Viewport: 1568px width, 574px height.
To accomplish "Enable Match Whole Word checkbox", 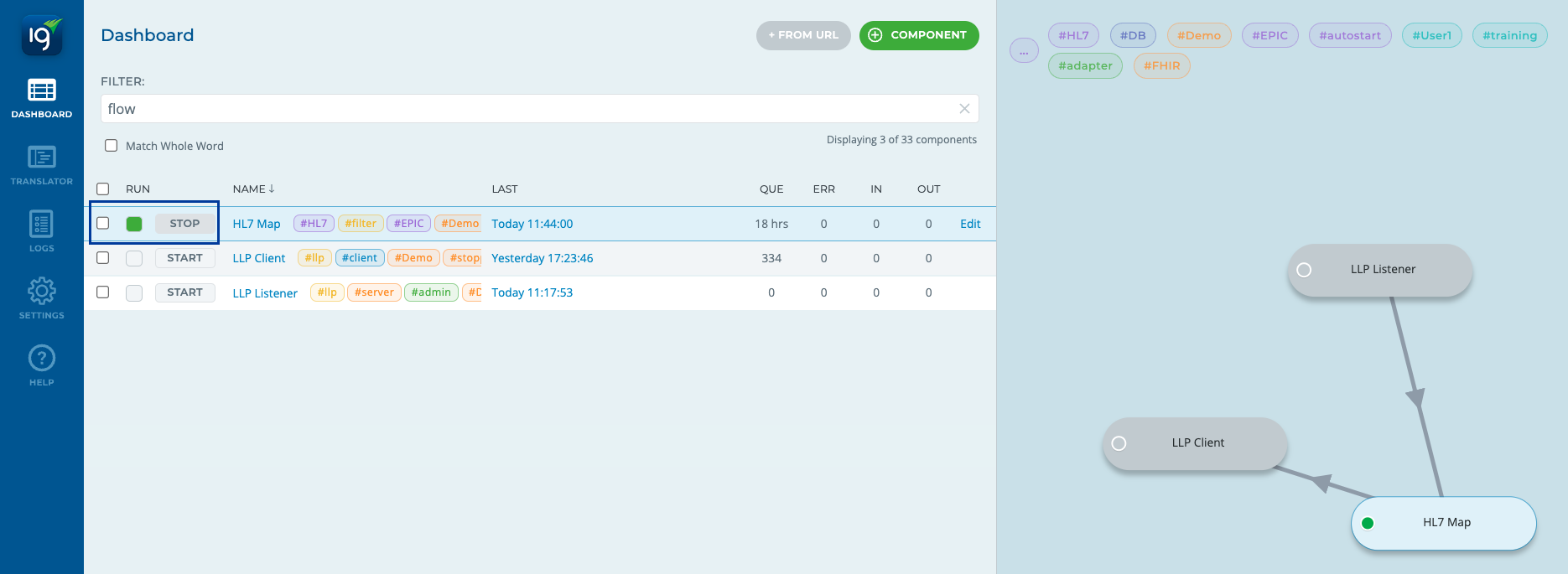I will click(111, 146).
